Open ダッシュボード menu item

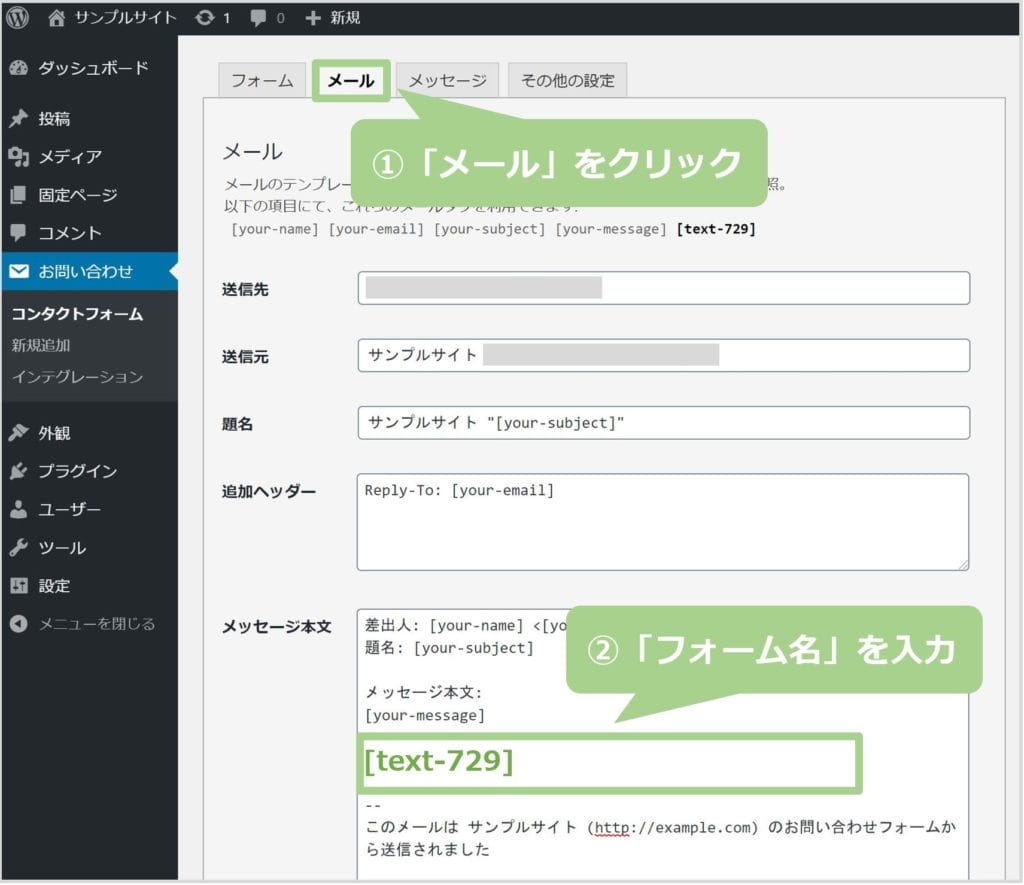point(89,67)
